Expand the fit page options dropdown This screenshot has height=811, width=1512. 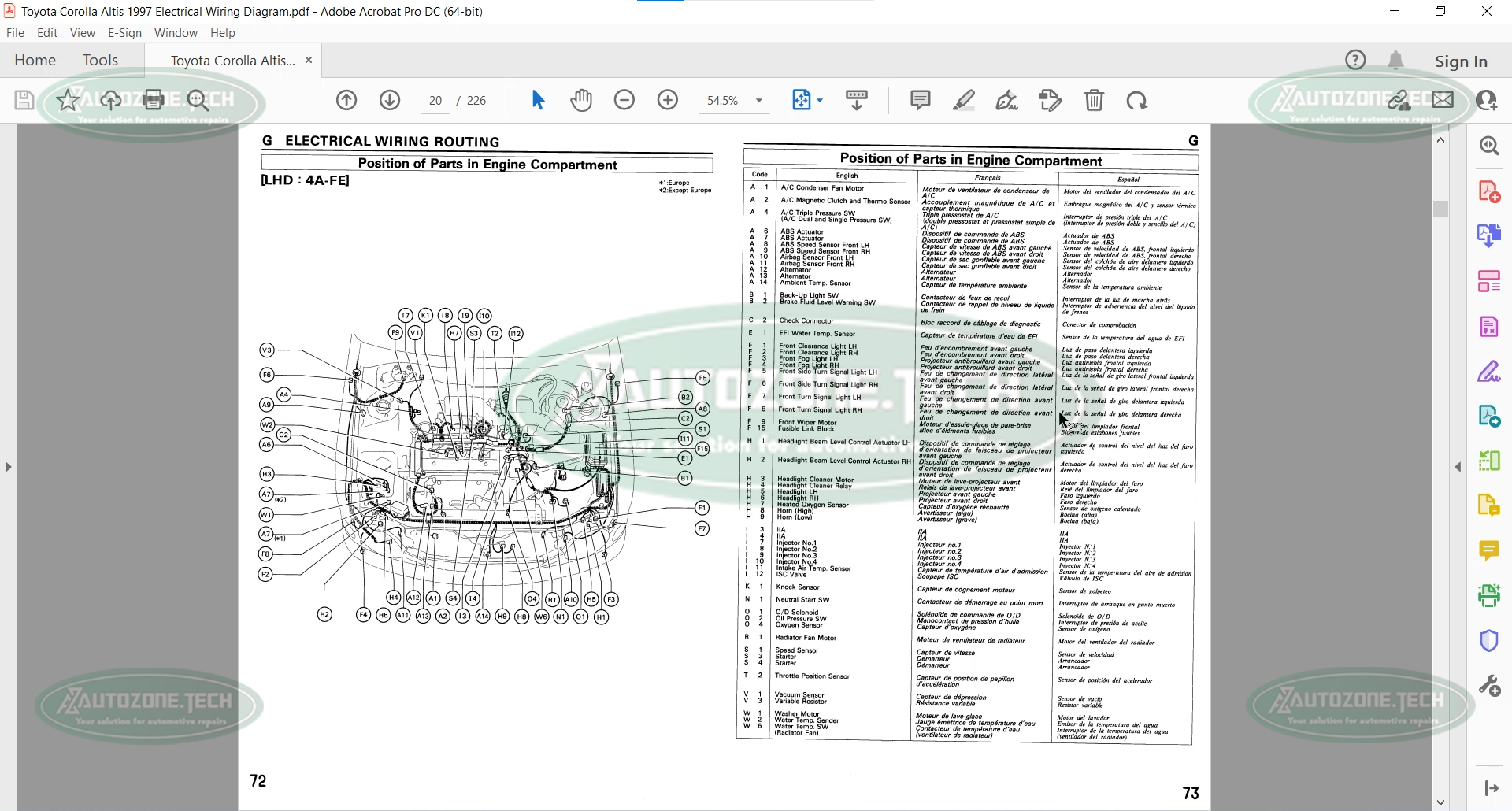(820, 101)
